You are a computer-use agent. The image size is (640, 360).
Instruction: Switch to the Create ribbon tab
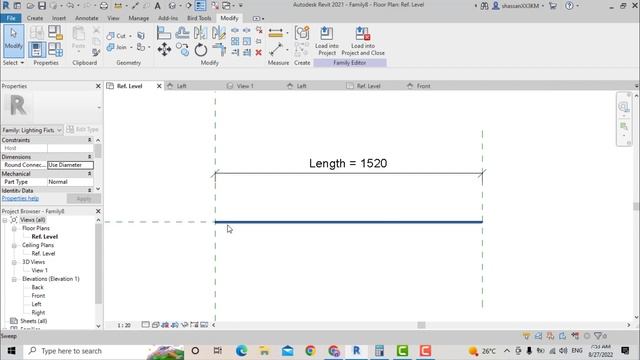tap(35, 18)
